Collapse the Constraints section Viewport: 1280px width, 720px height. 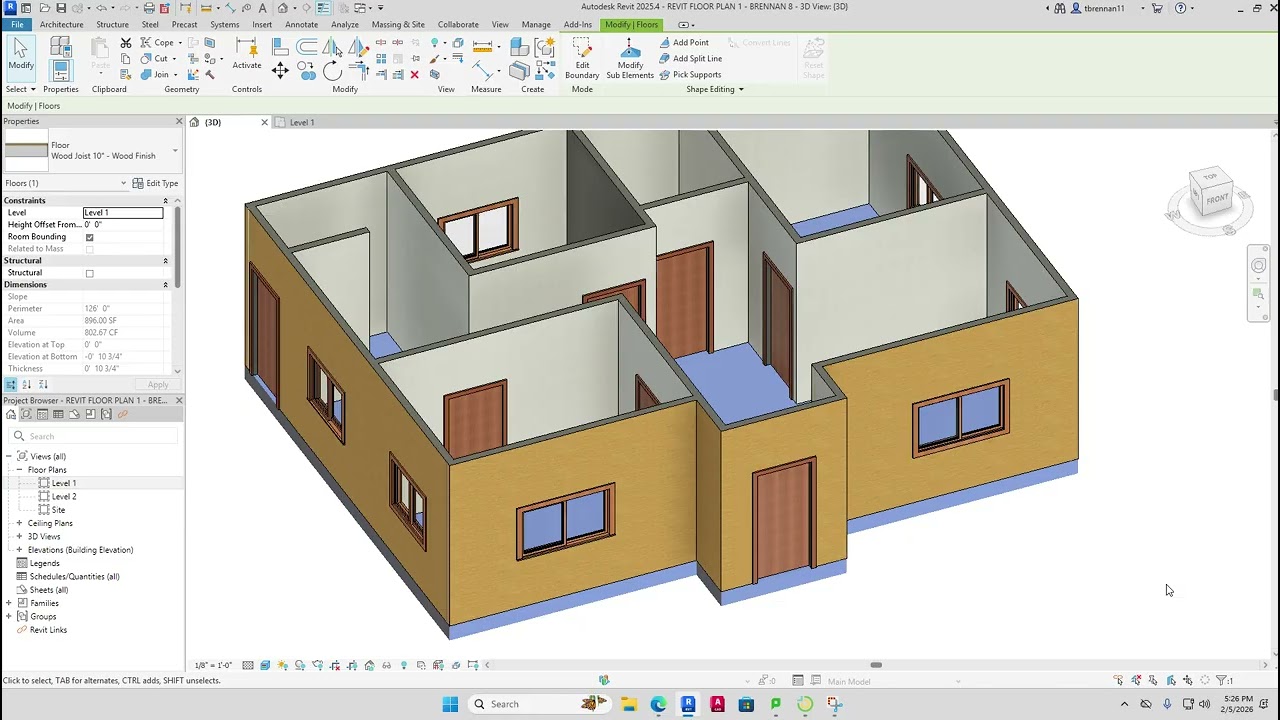click(x=165, y=201)
